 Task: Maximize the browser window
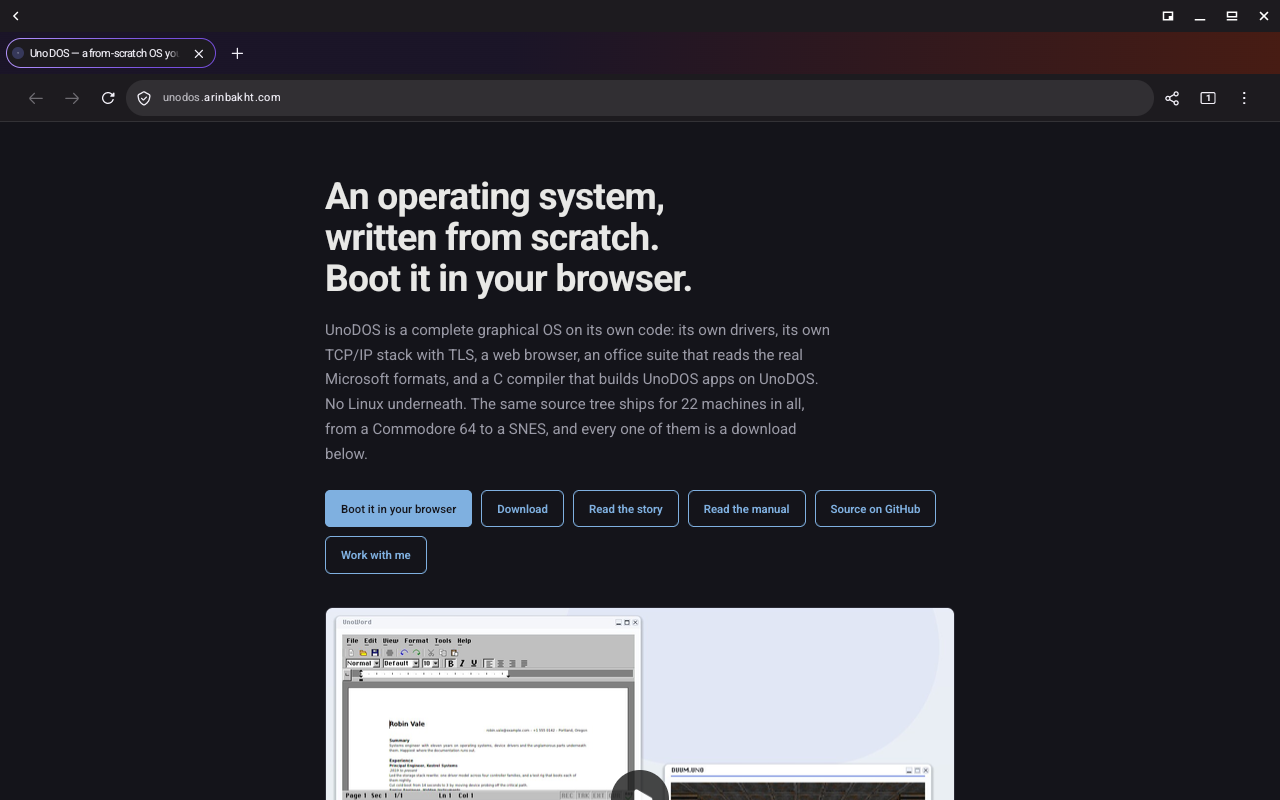click(1232, 16)
